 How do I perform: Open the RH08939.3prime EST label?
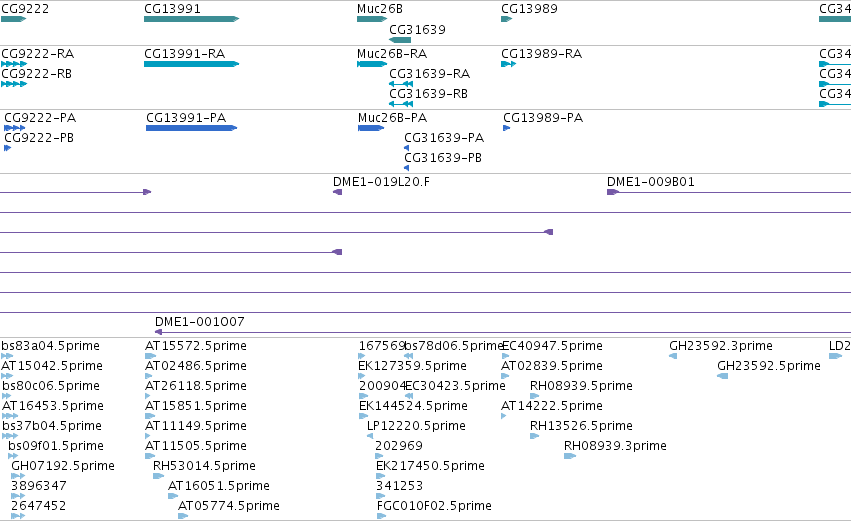(x=615, y=446)
